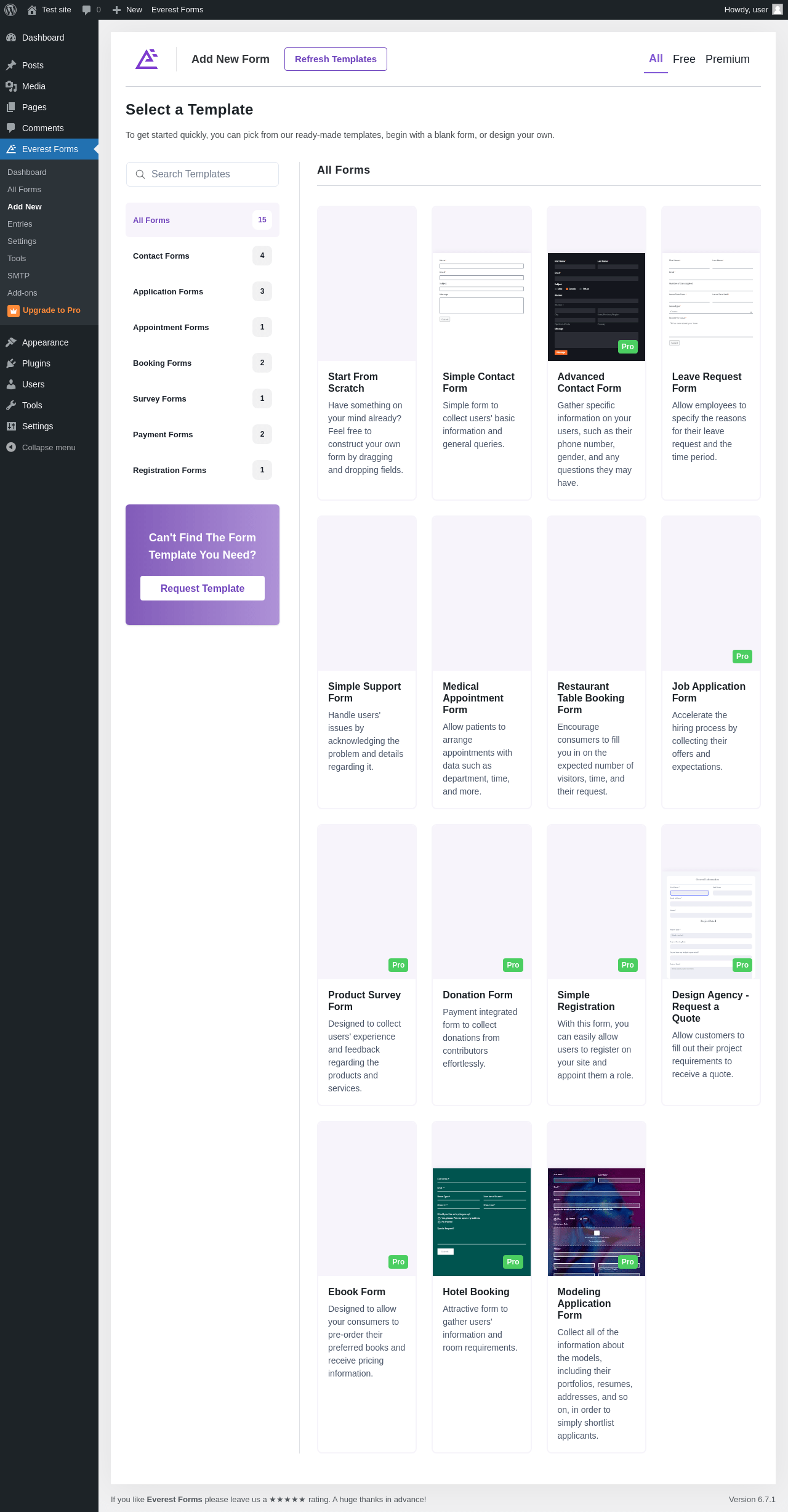Click the WordPress logo in admin bar
The height and width of the screenshot is (1512, 788).
10,10
